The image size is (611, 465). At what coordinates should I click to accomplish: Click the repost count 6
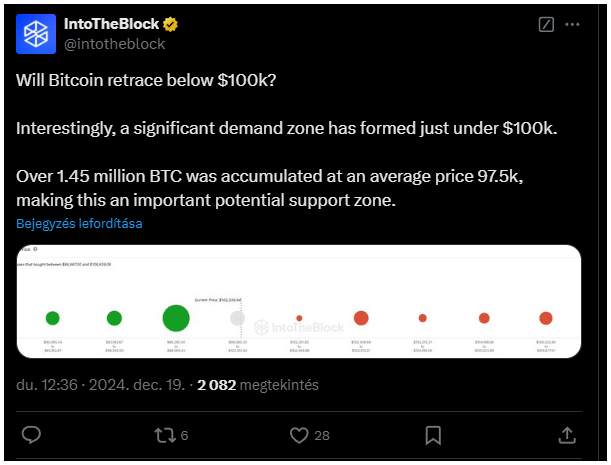pyautogui.click(x=184, y=435)
